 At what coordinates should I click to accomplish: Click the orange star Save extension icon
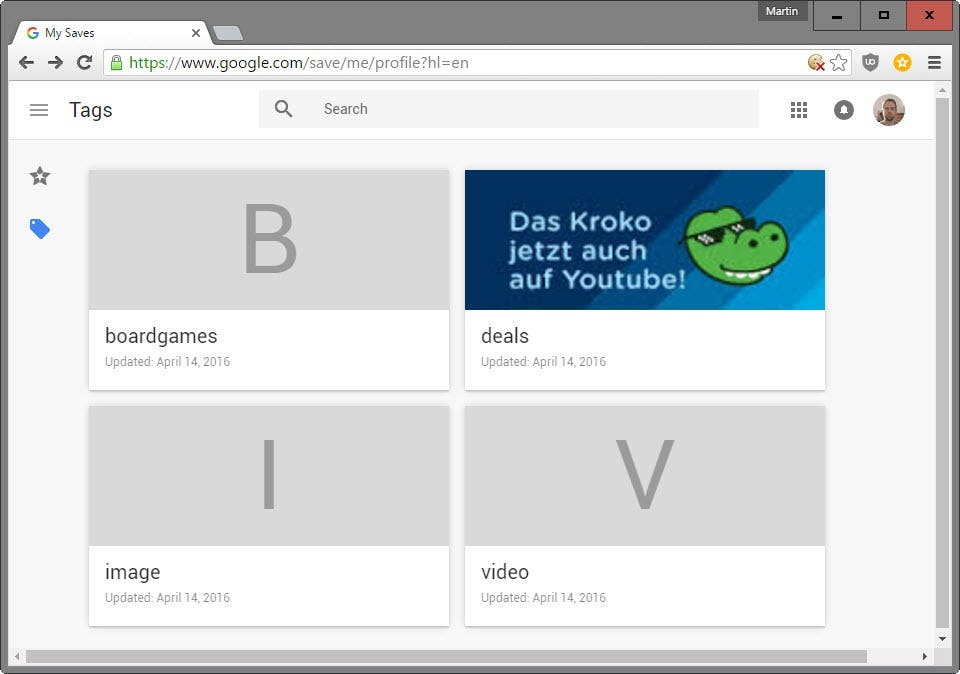pyautogui.click(x=902, y=62)
